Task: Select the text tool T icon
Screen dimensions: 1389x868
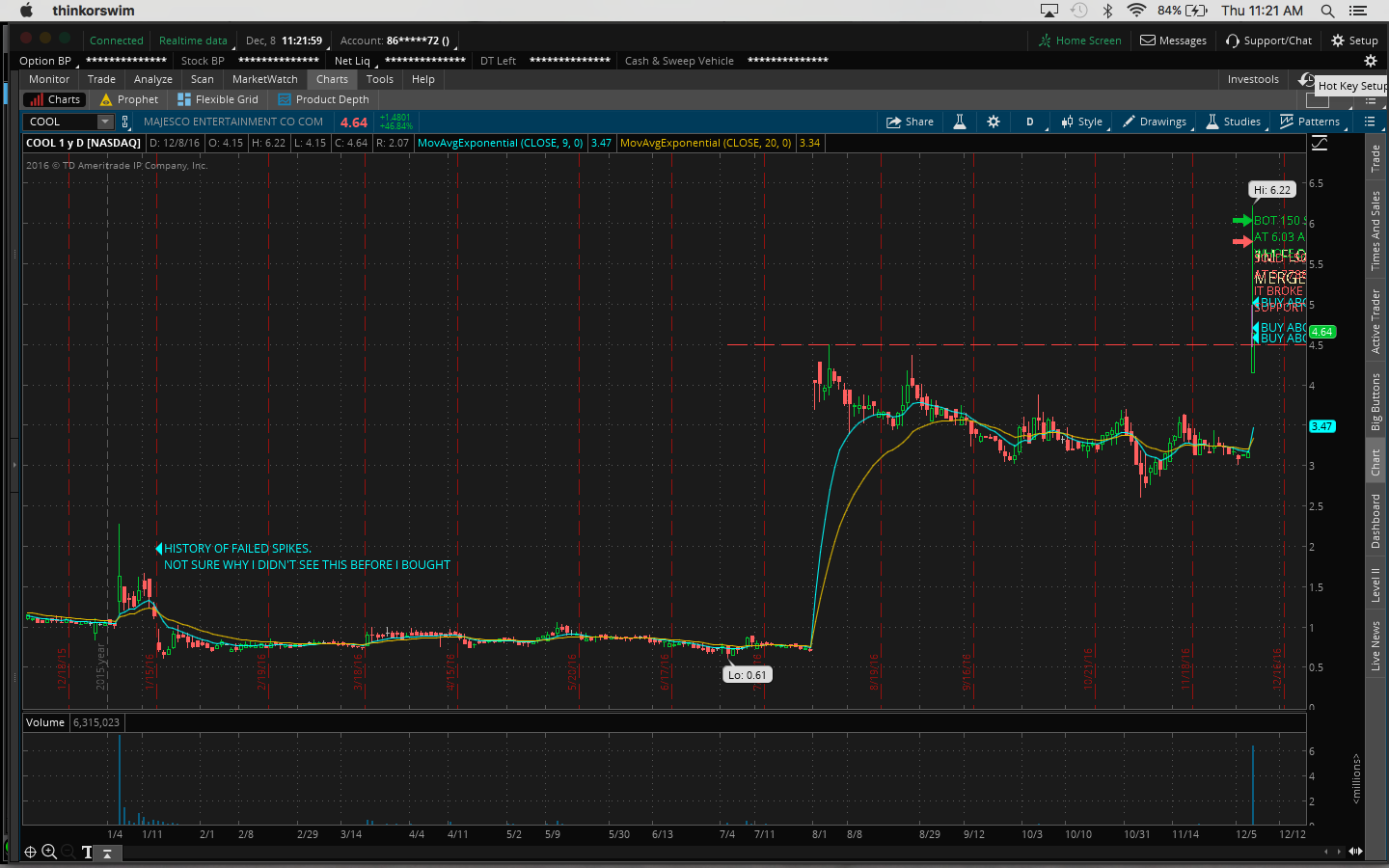Action: coord(87,852)
